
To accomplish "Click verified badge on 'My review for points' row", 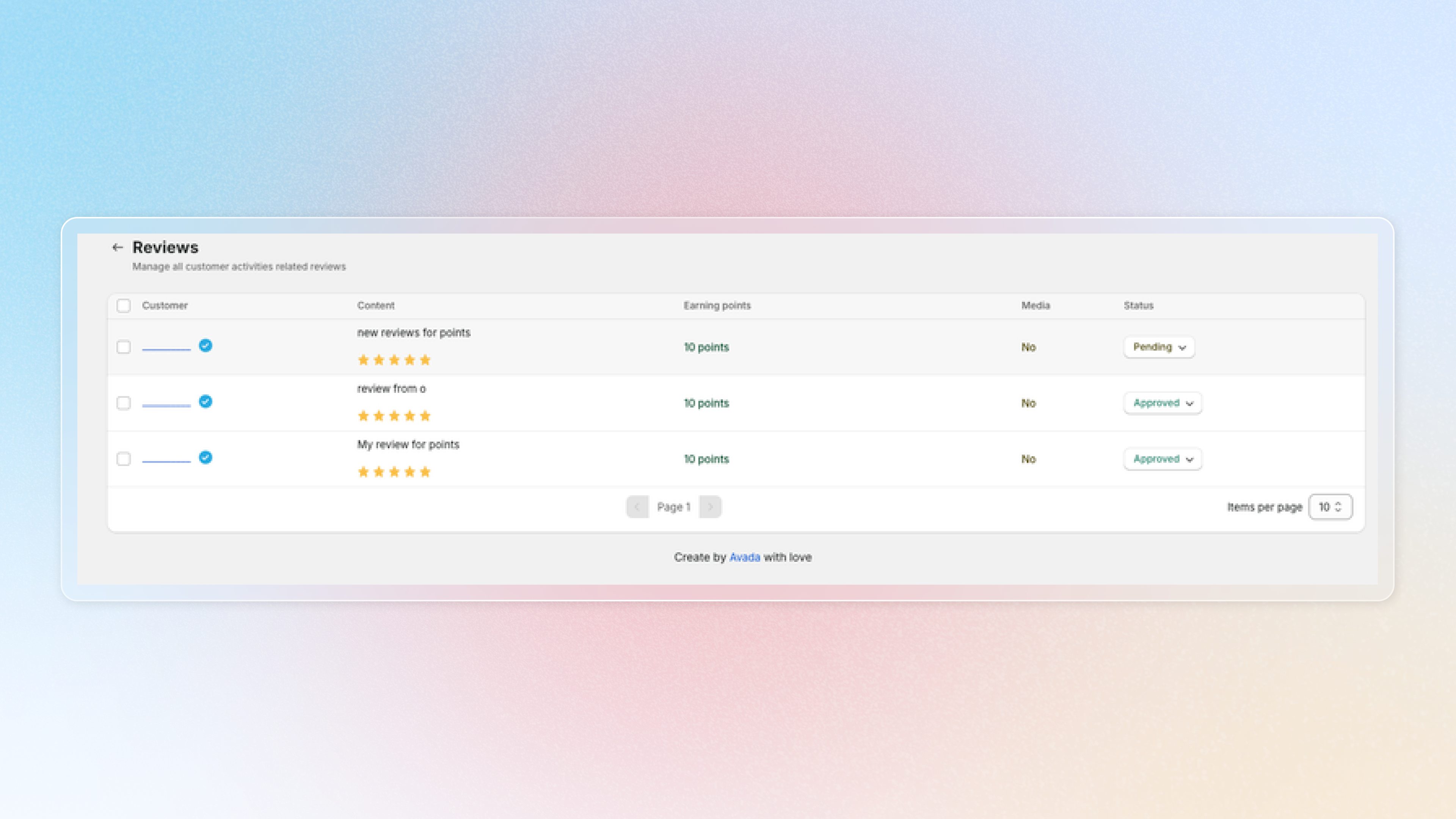I will click(206, 457).
